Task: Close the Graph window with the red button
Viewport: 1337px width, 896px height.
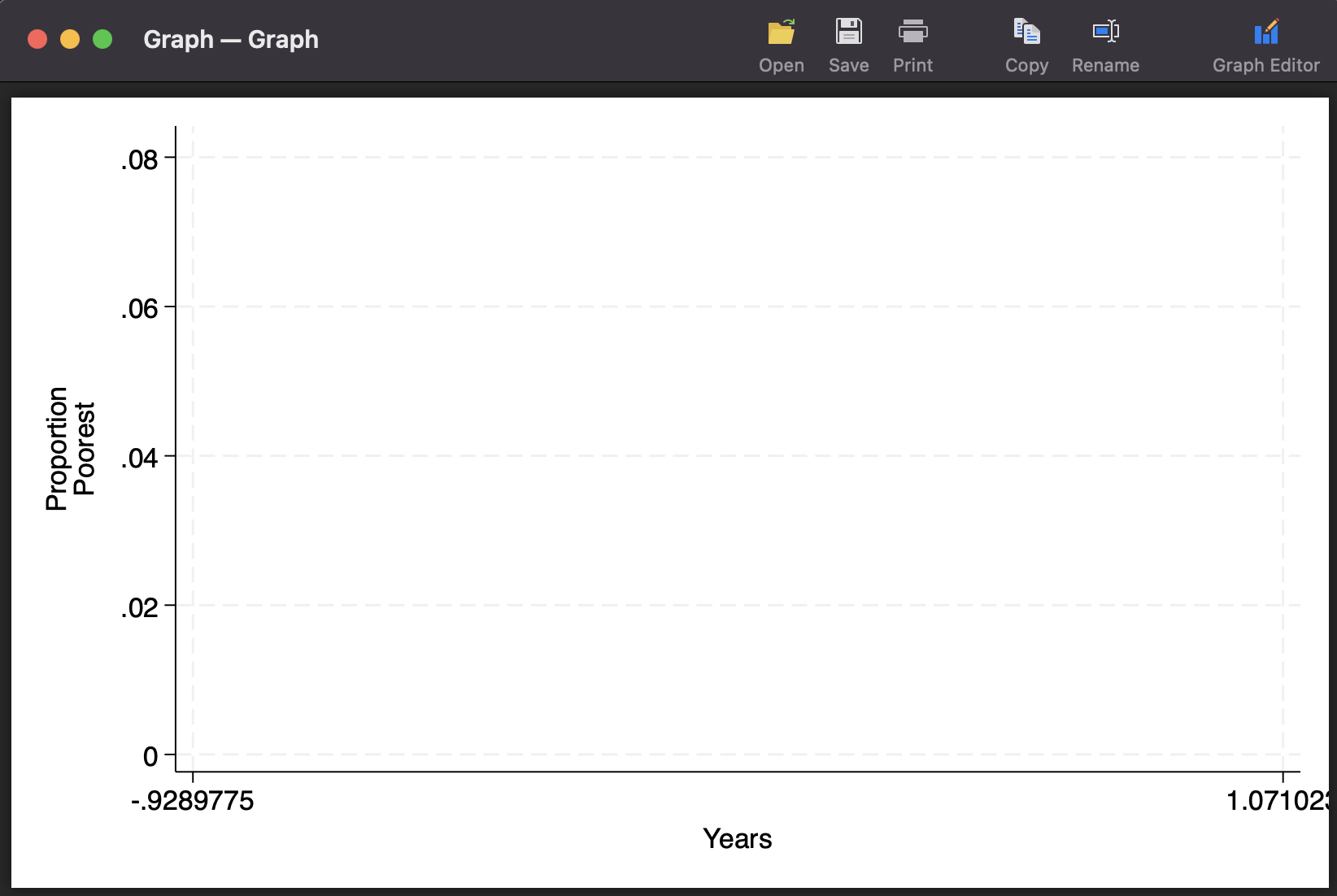Action: click(37, 39)
